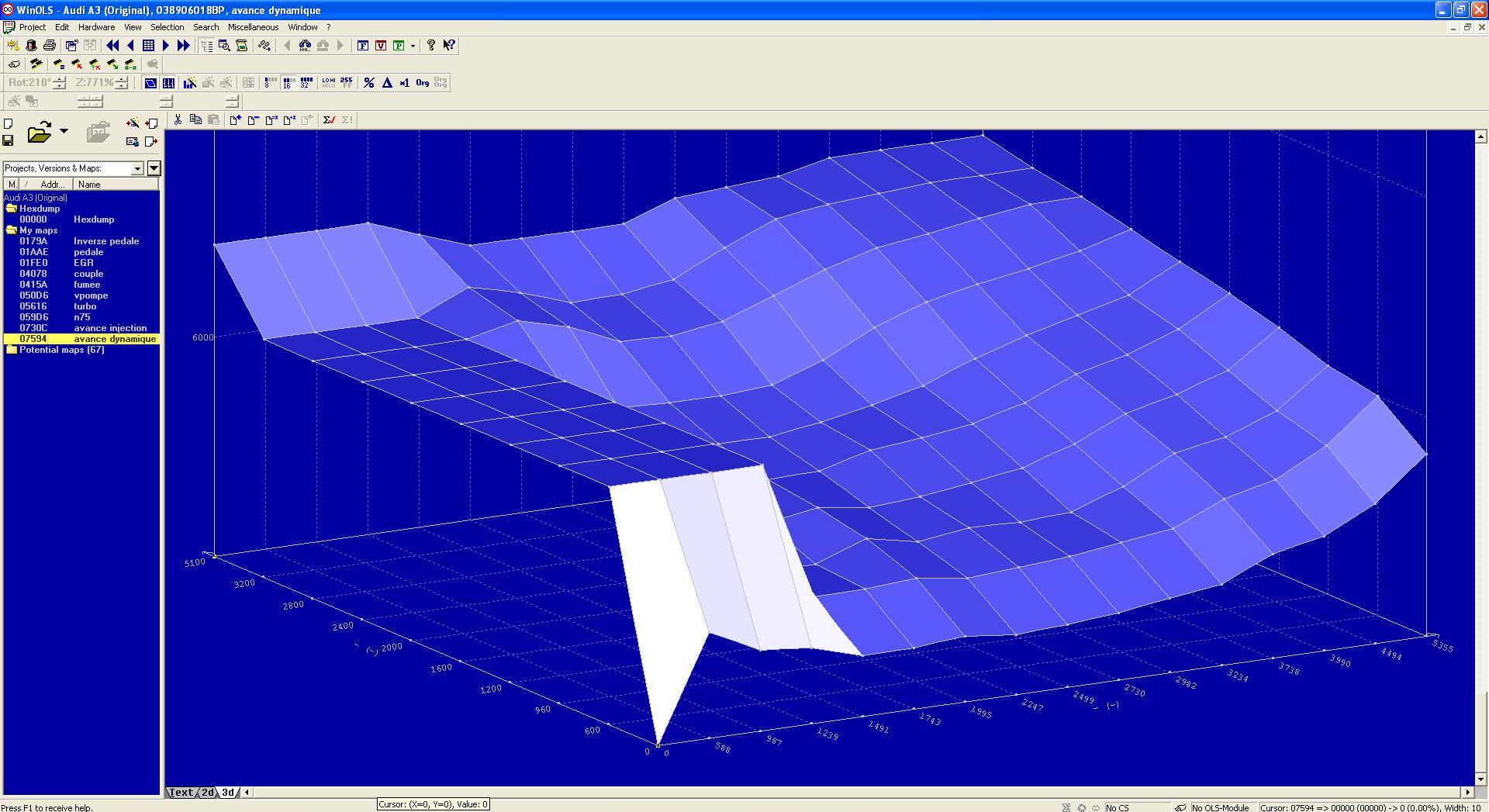
Task: Toggle percent difference display mode
Action: (369, 83)
